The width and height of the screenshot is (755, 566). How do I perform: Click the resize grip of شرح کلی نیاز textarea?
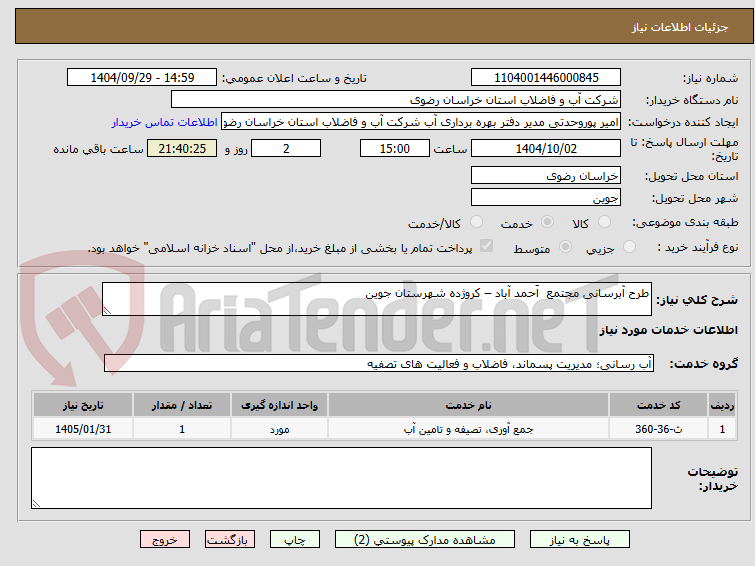point(107,311)
